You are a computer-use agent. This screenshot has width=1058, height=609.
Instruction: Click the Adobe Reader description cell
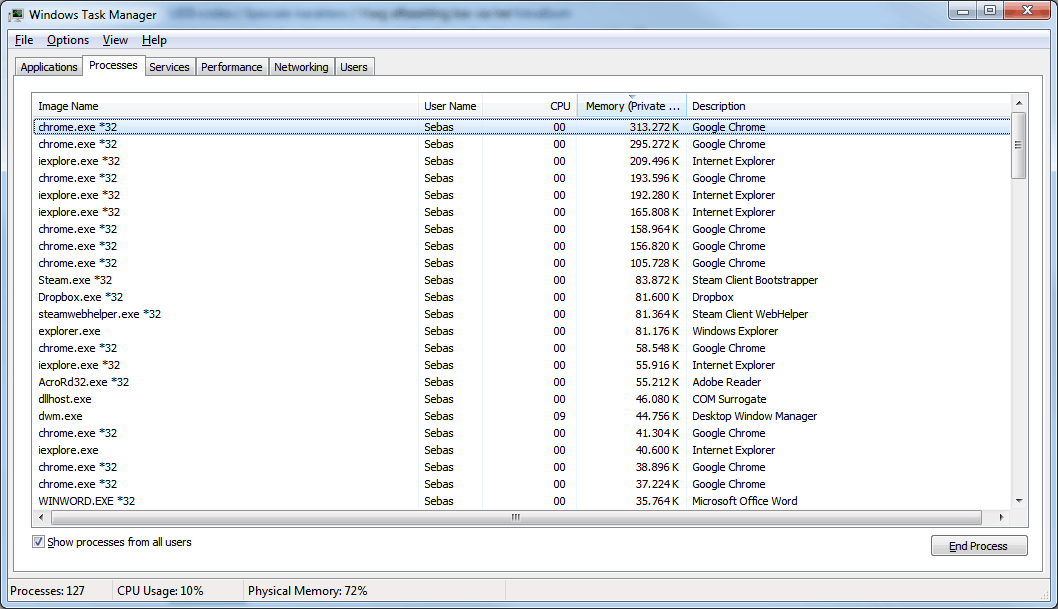(x=727, y=382)
